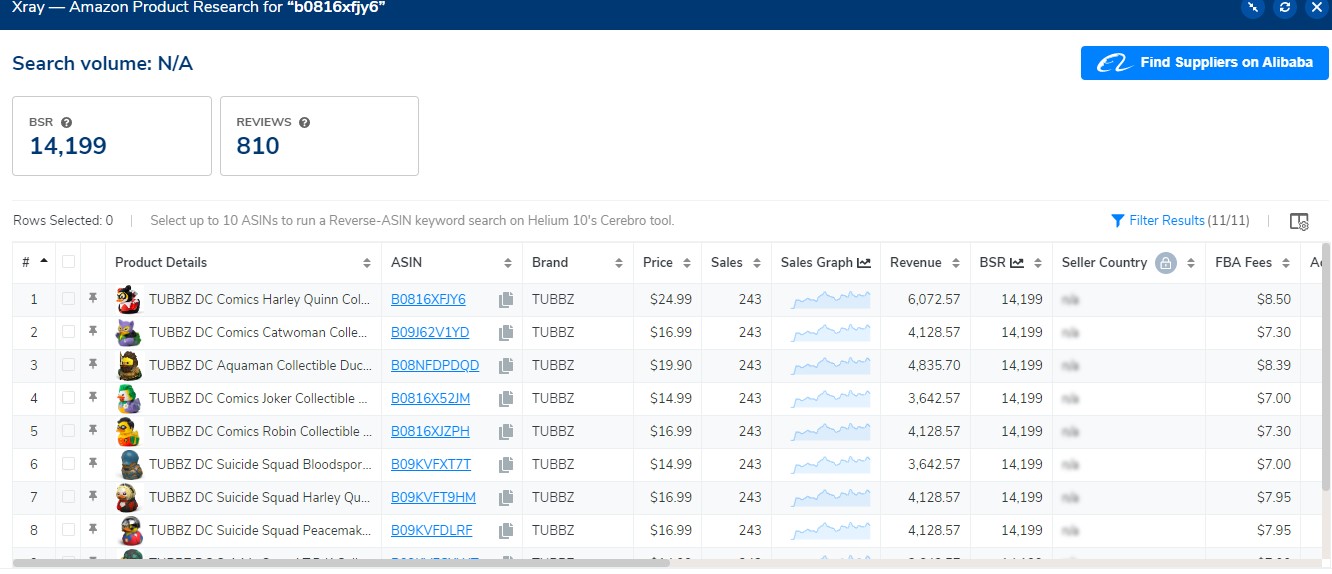Copy ASIN B0816X52JM with the copy icon
Image resolution: width=1332 pixels, height=574 pixels.
coord(506,398)
